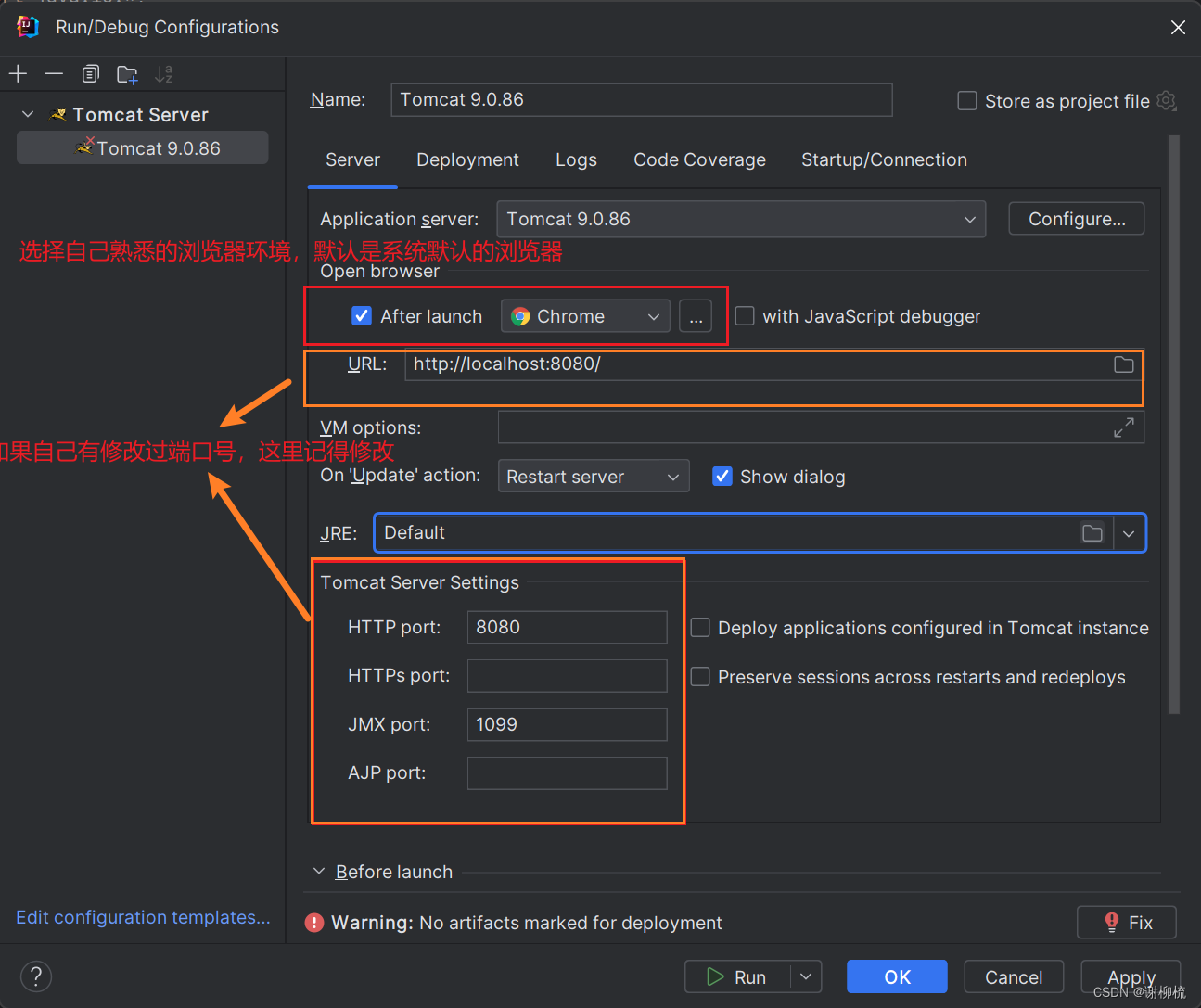Screen dimensions: 1201x1008
Task: Click the help question mark icon
Action: tap(35, 976)
